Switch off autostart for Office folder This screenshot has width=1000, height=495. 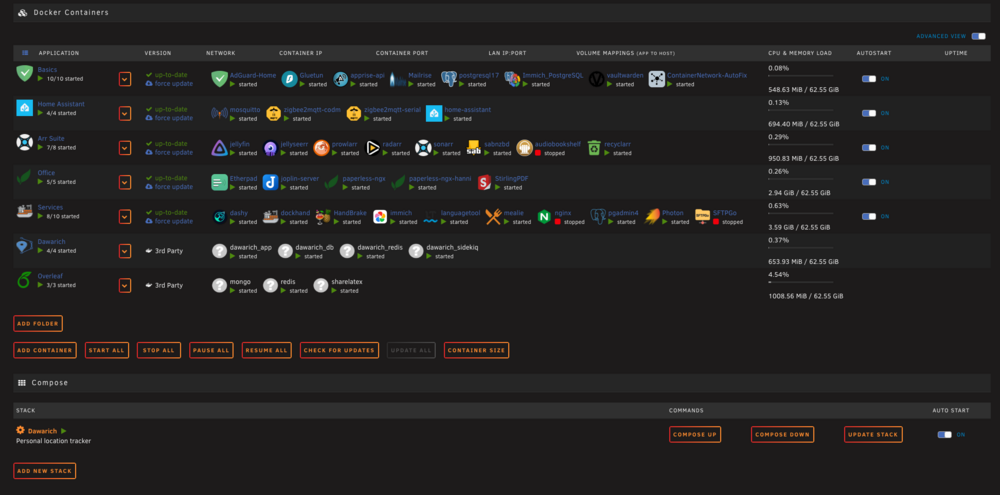pyautogui.click(x=869, y=182)
